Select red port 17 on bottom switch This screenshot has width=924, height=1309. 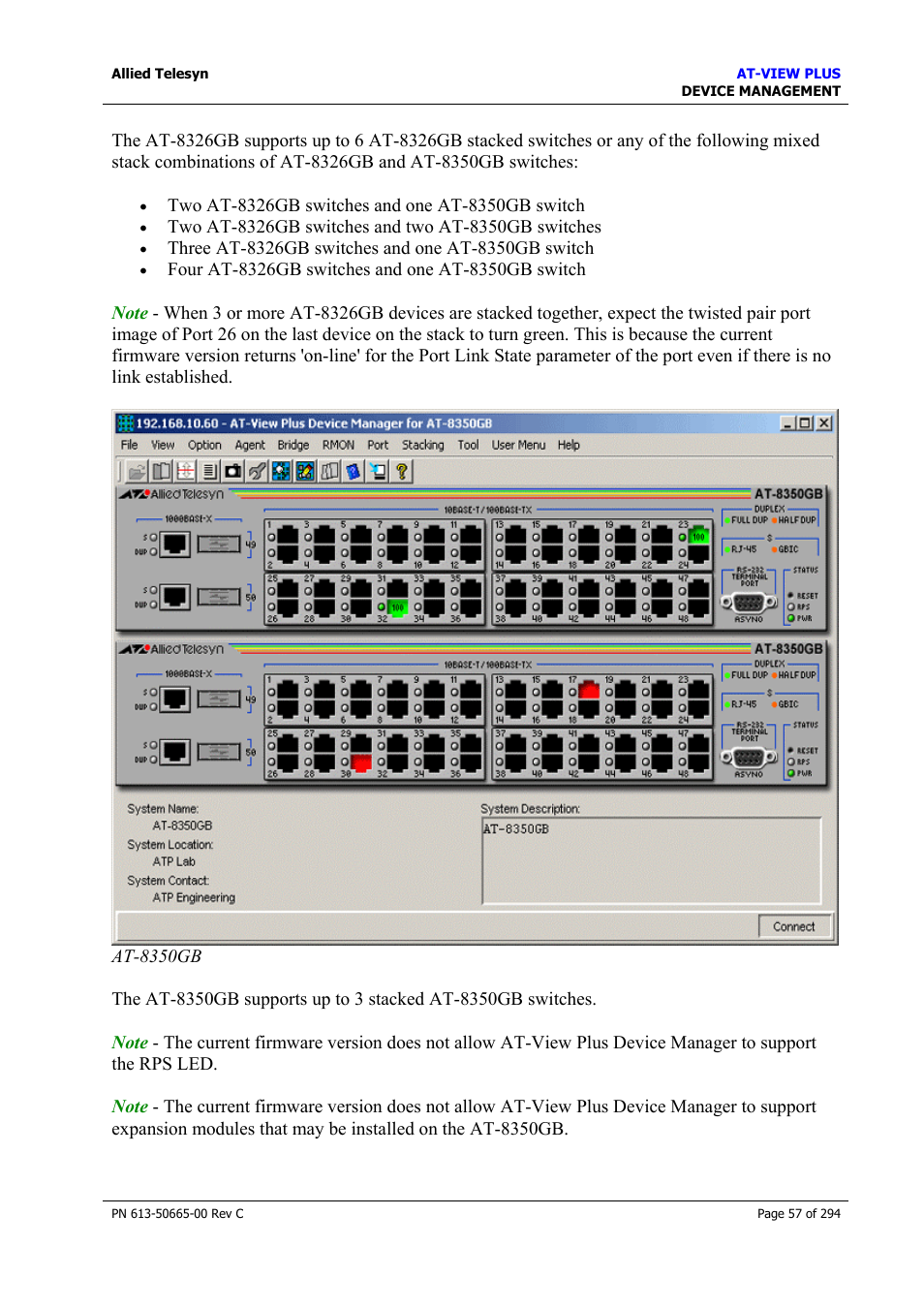589,691
